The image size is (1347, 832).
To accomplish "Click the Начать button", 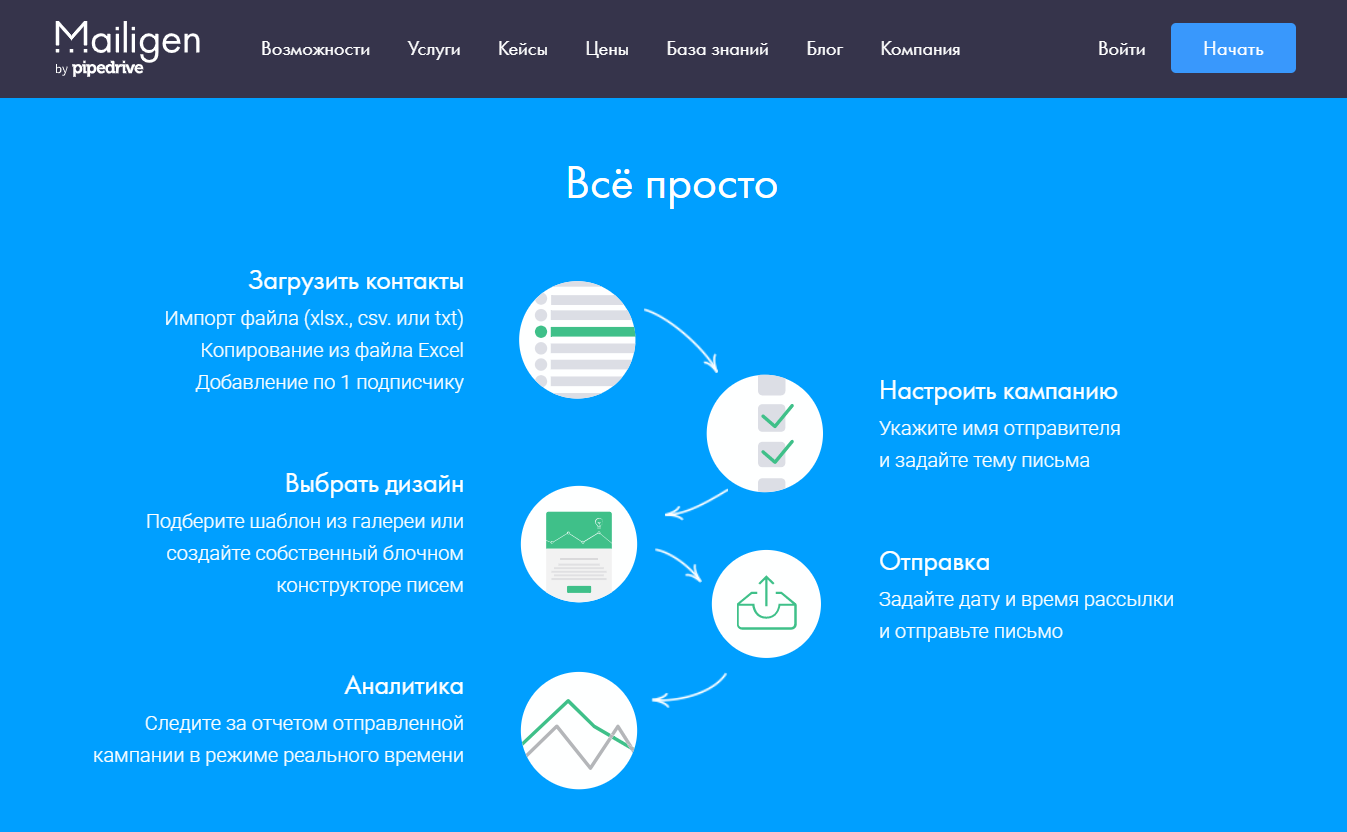I will click(x=1232, y=47).
